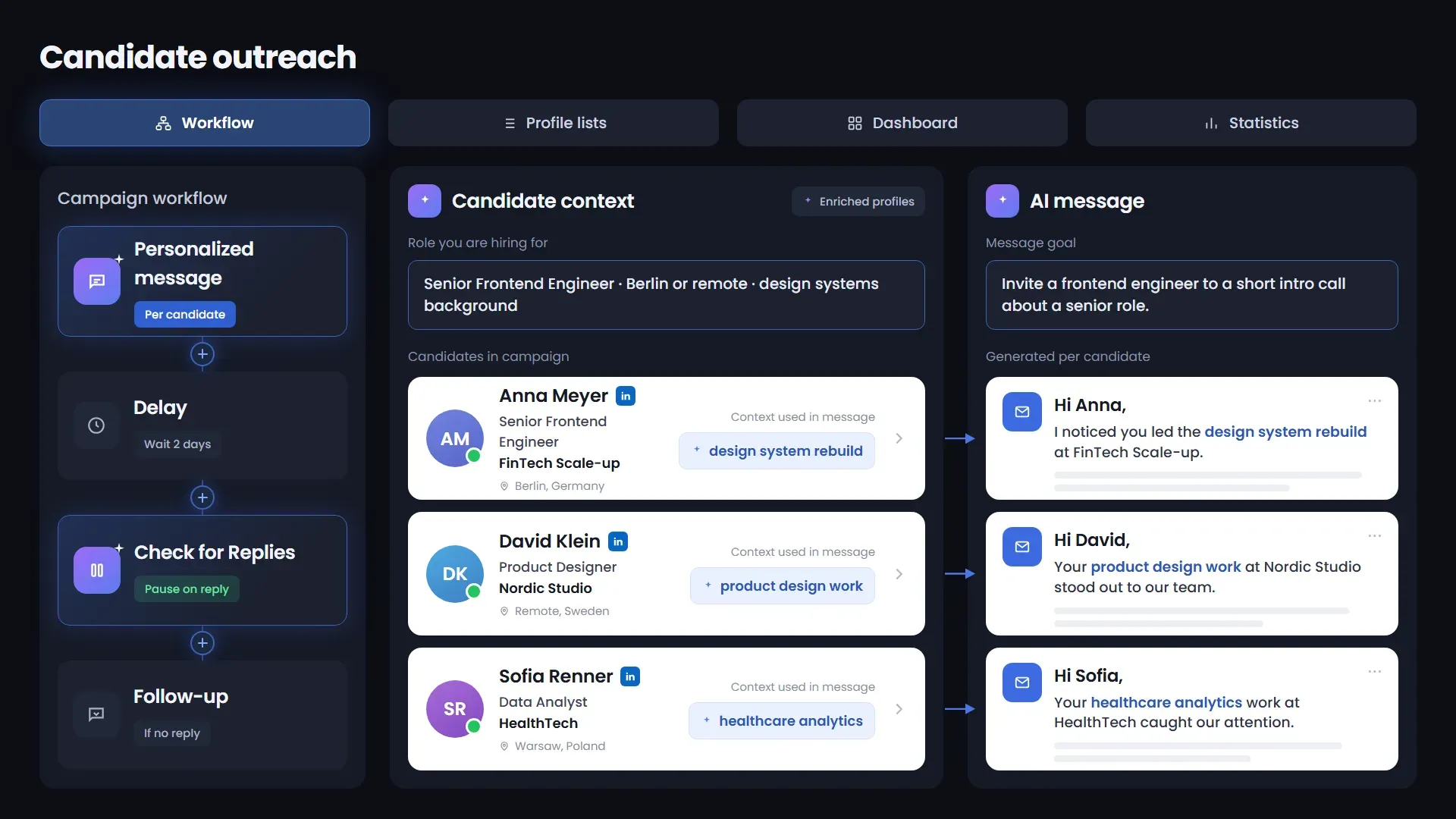
Task: Expand Sofia Renner's card chevron
Action: pos(899,709)
